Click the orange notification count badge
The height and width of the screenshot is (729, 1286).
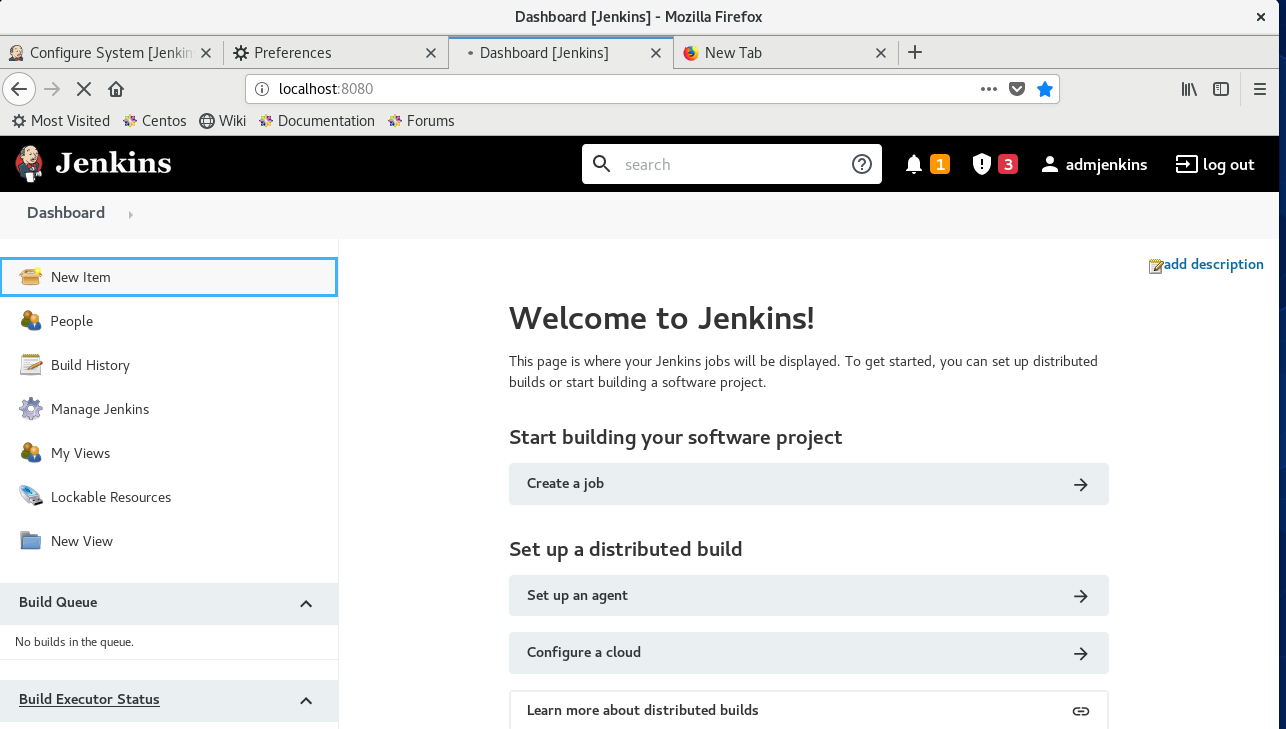click(x=940, y=164)
